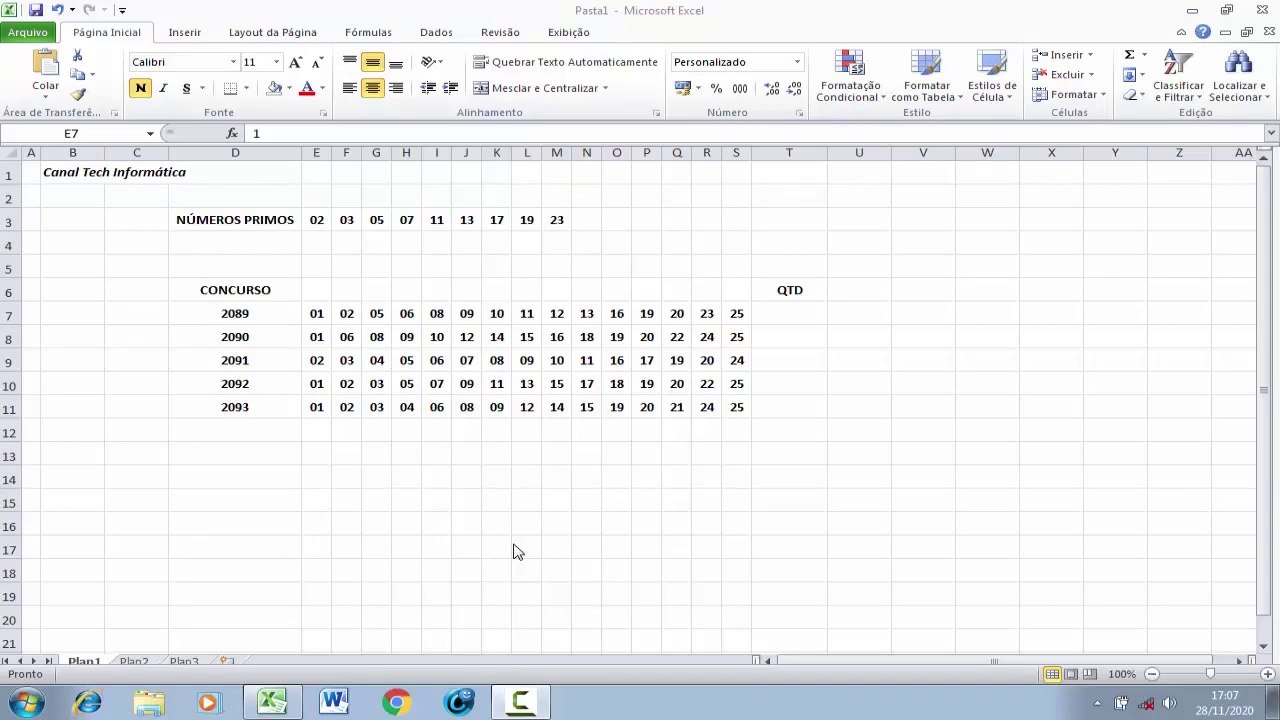Click the Word icon in taskbar
Viewport: 1280px width, 720px height.
[334, 702]
